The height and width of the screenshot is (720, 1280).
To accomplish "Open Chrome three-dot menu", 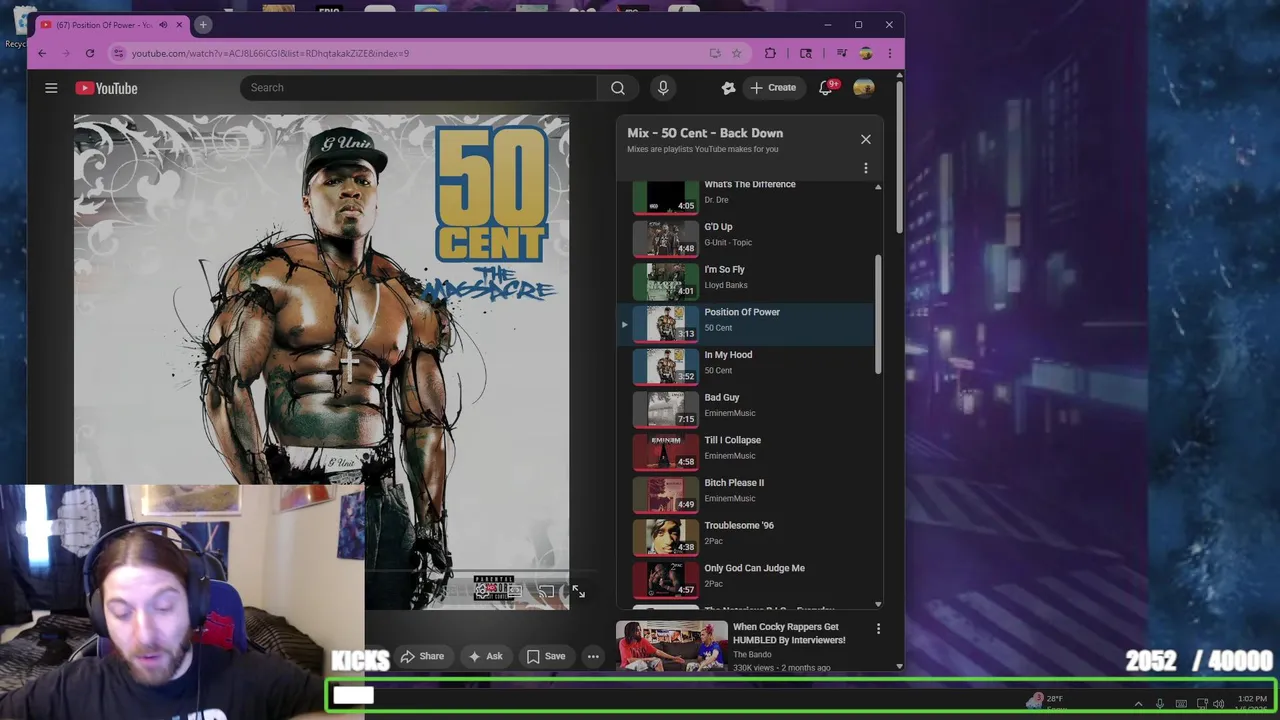I will 889,53.
